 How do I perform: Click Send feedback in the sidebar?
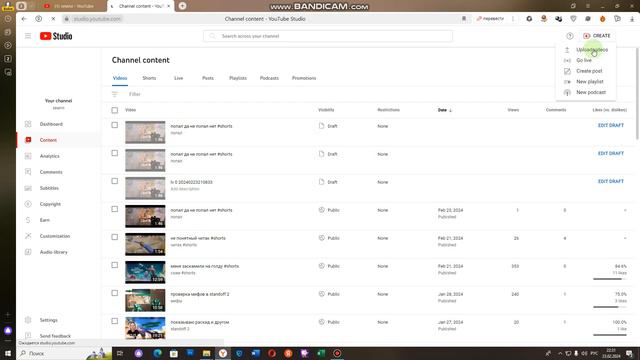[x=55, y=336]
